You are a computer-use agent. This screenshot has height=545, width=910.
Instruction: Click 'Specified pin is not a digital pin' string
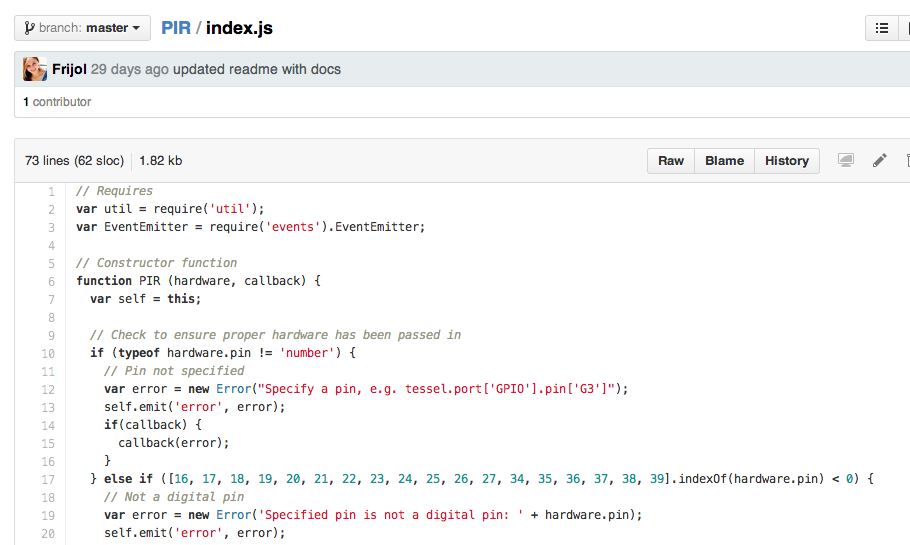(391, 515)
